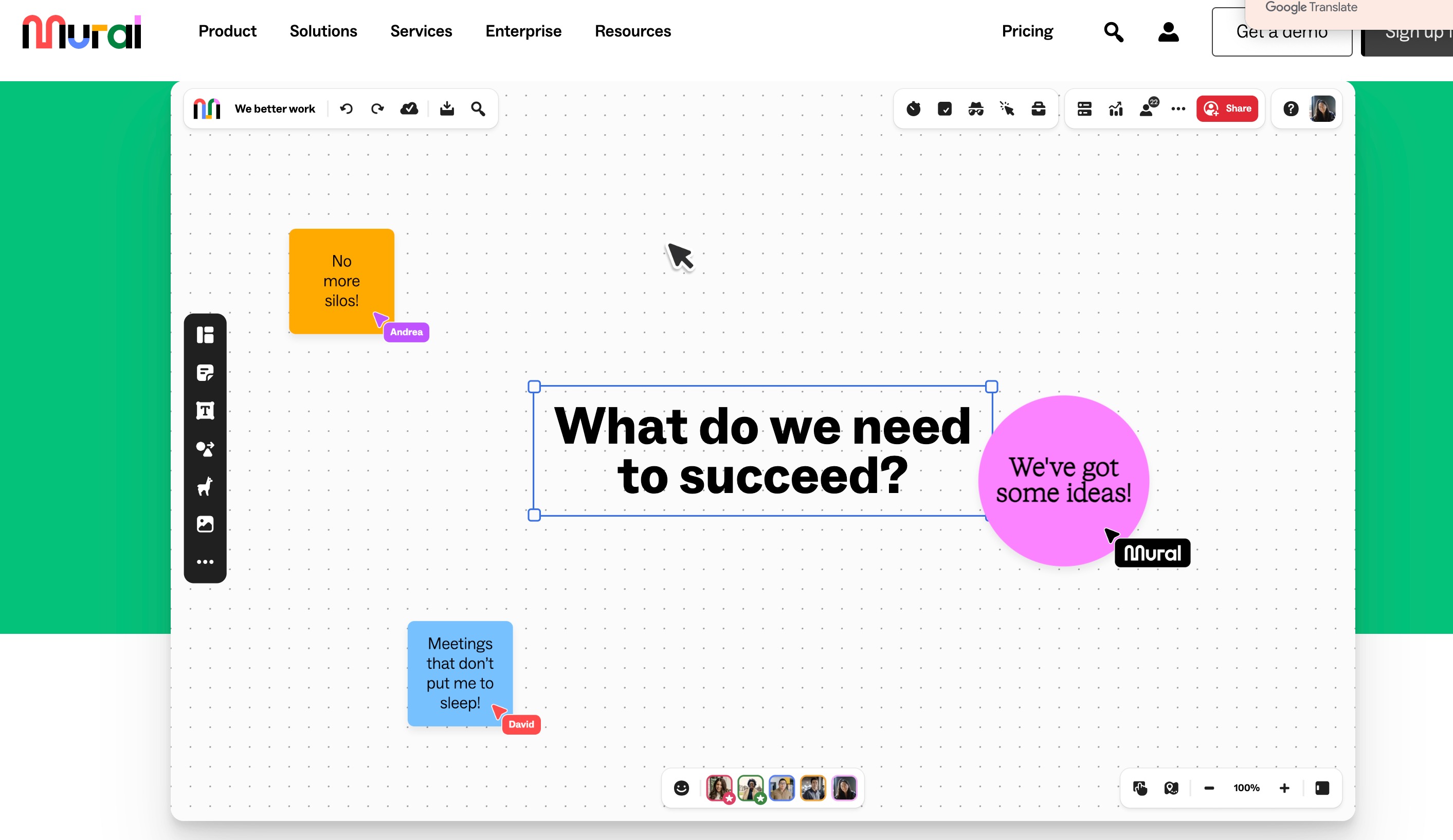Image resolution: width=1453 pixels, height=840 pixels.
Task: Open the templates panel icon
Action: (205, 335)
